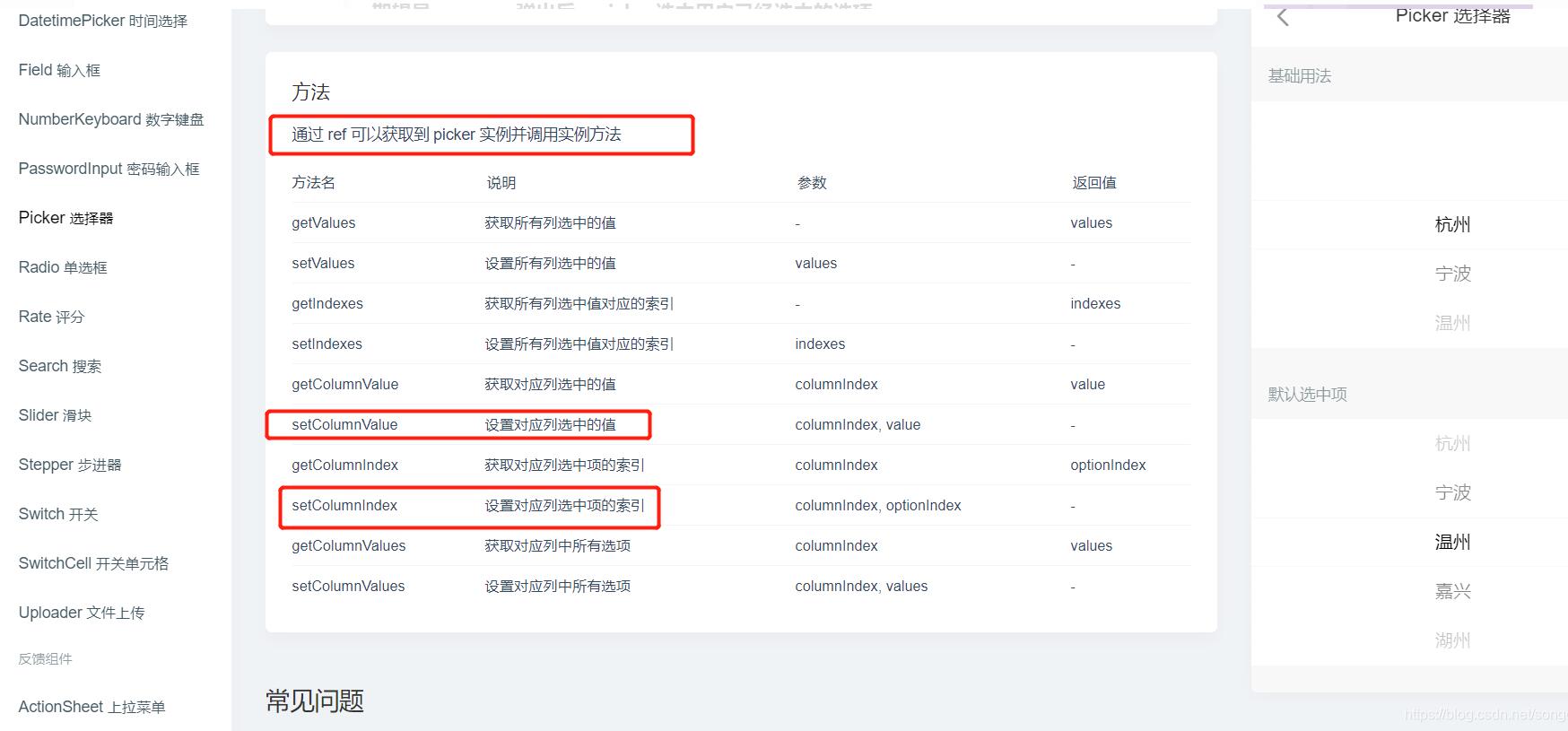
Task: Click the optionIndex return value
Action: [x=1108, y=466]
